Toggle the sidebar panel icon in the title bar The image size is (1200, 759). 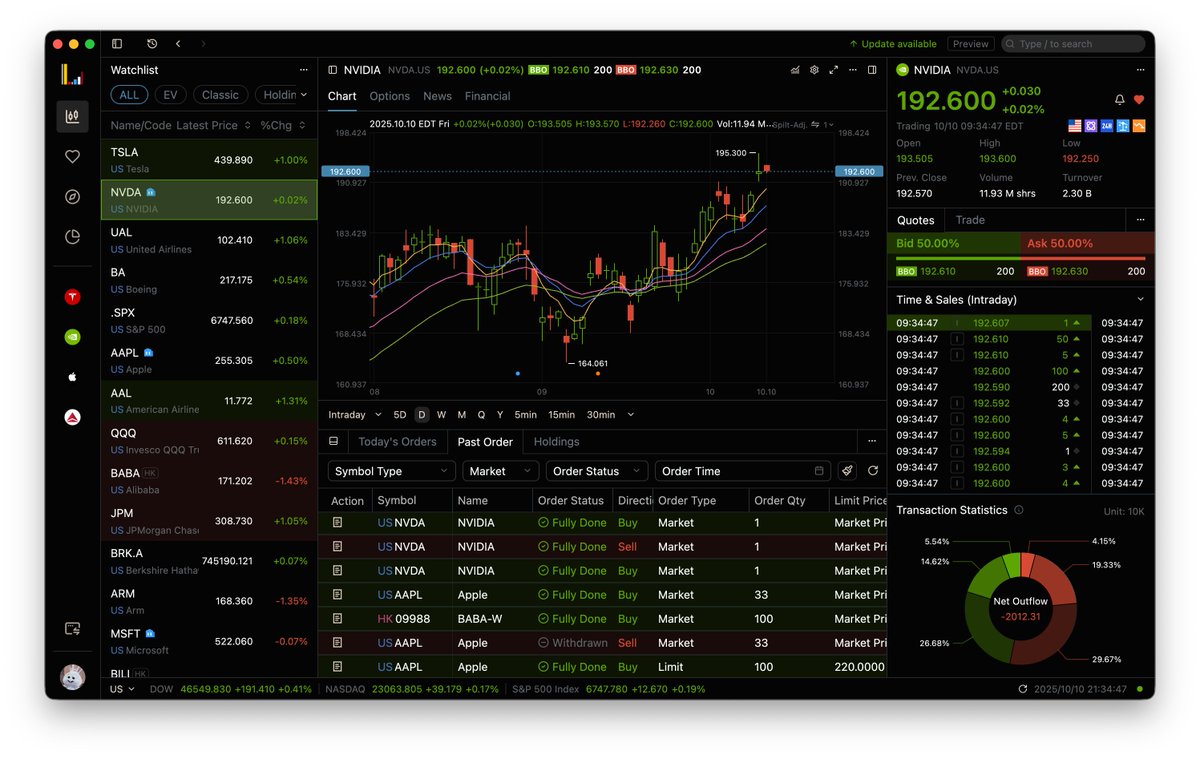[117, 44]
